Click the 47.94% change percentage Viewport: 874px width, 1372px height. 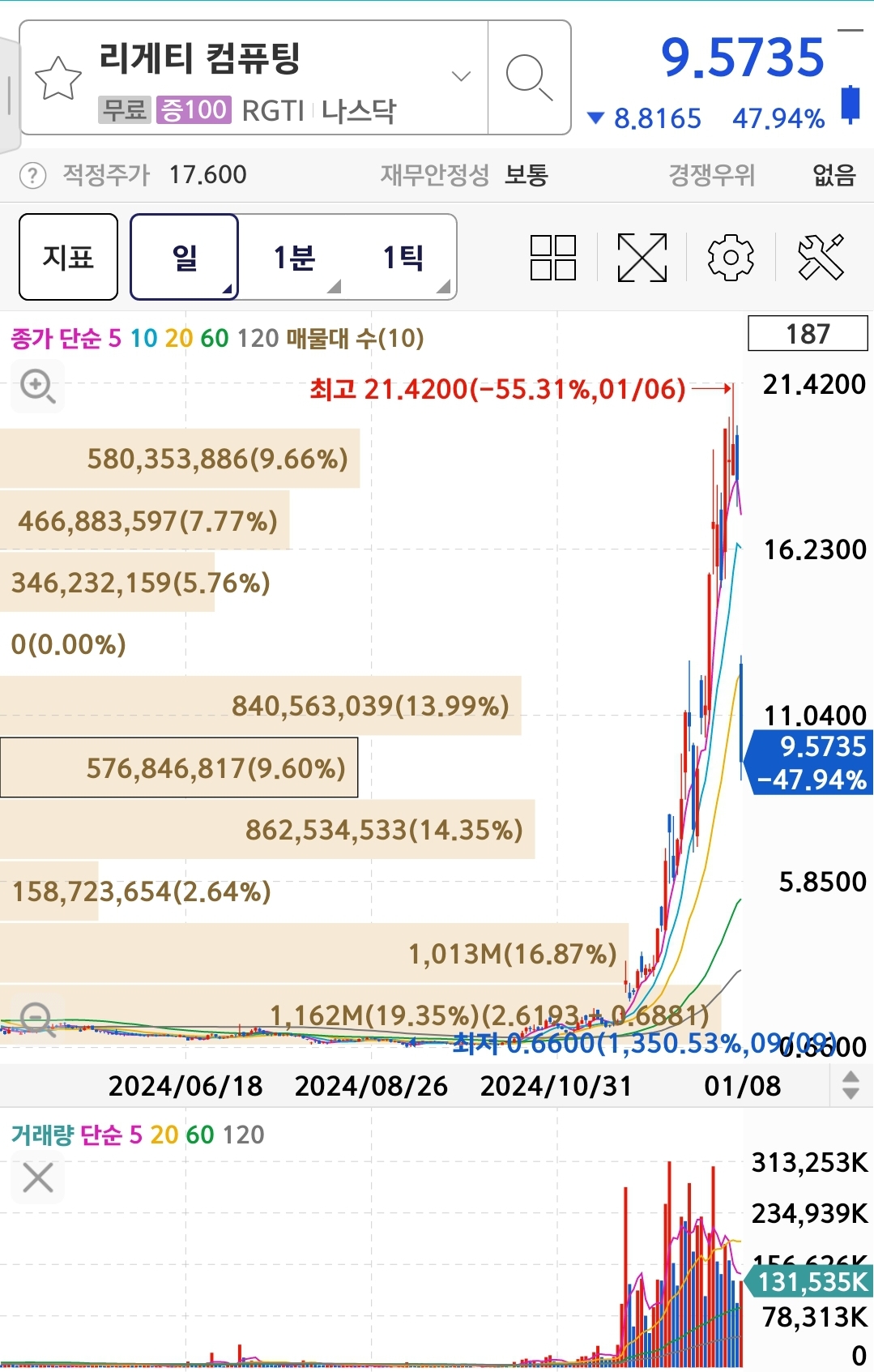(778, 118)
